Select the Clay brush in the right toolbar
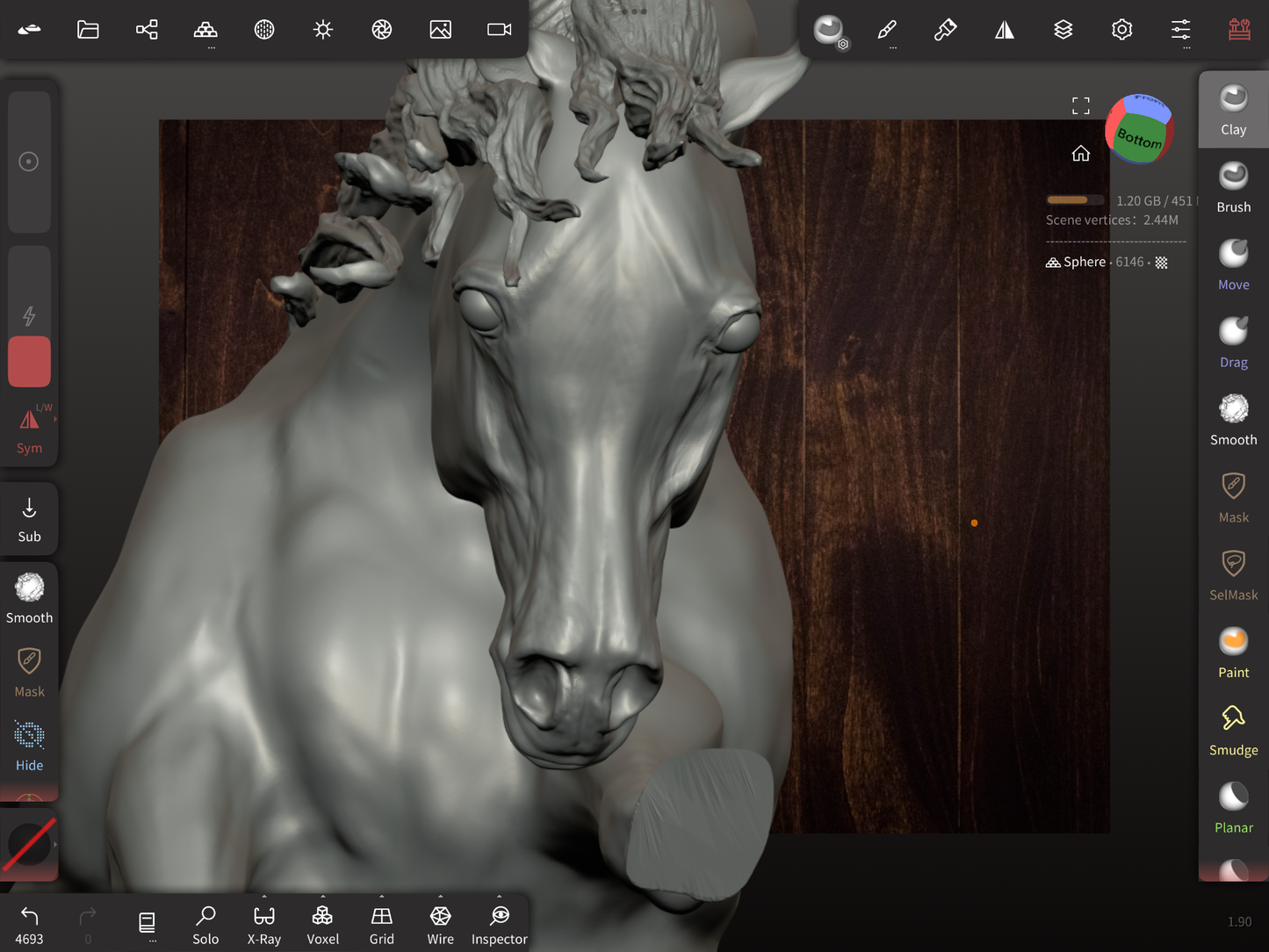 point(1233,105)
